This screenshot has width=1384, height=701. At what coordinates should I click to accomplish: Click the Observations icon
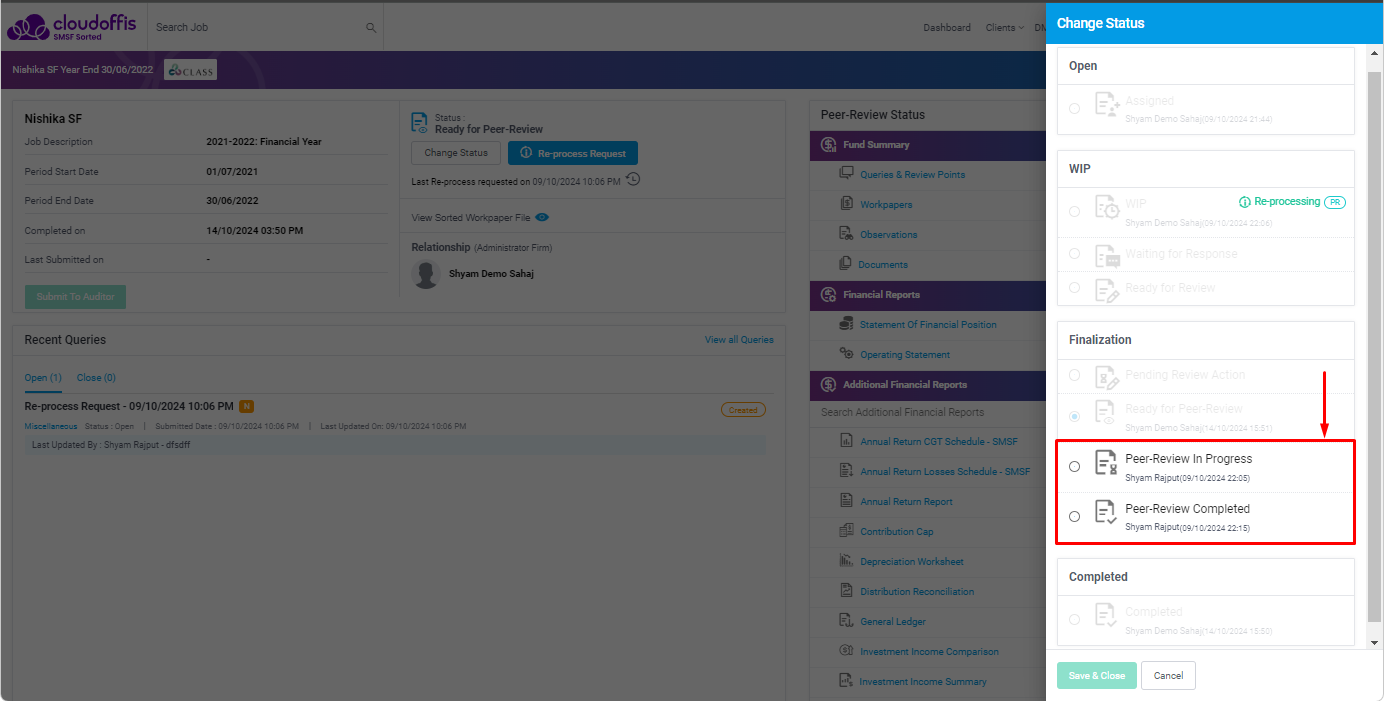846,234
